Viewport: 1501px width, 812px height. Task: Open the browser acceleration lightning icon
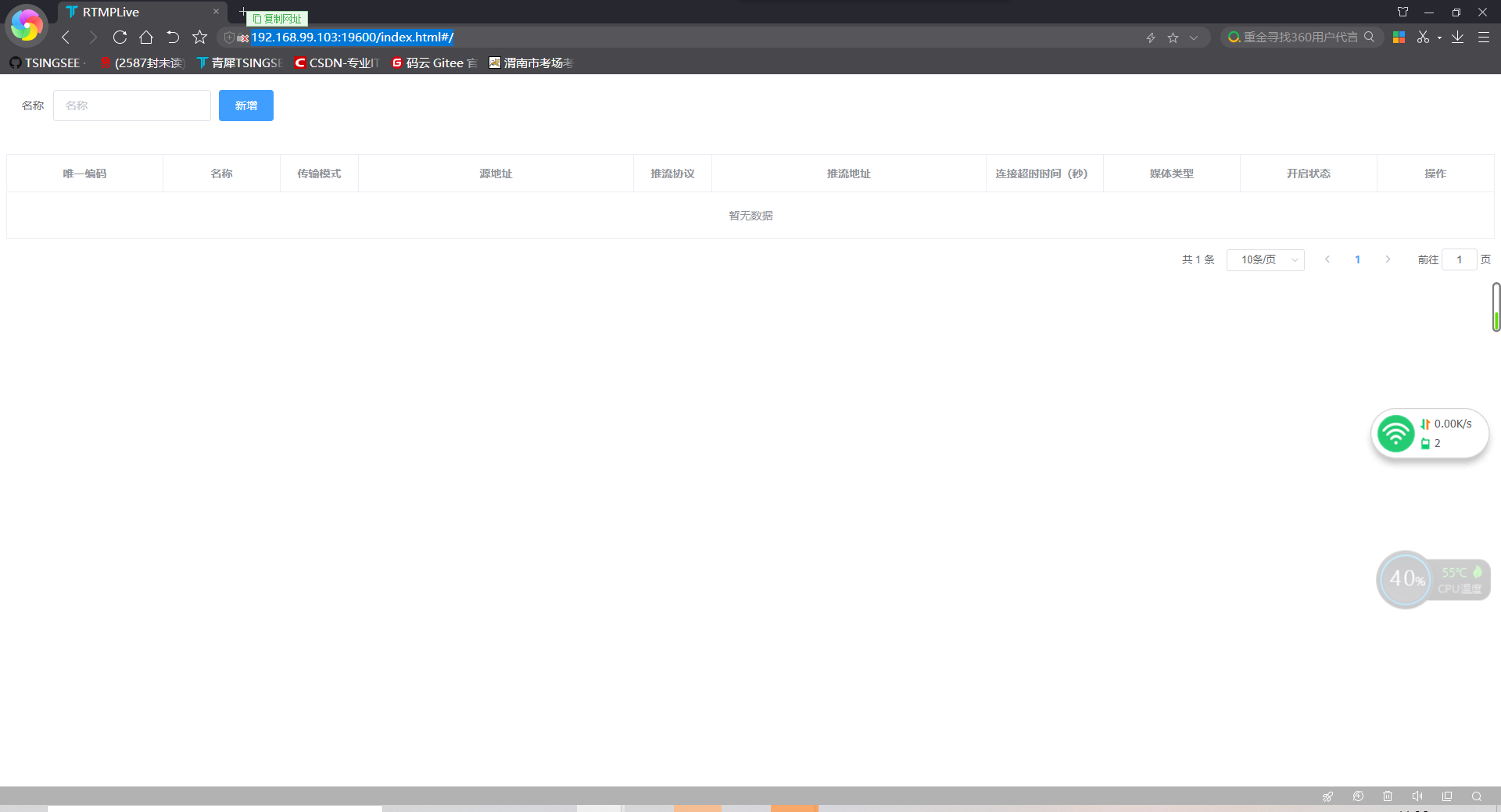click(1150, 37)
